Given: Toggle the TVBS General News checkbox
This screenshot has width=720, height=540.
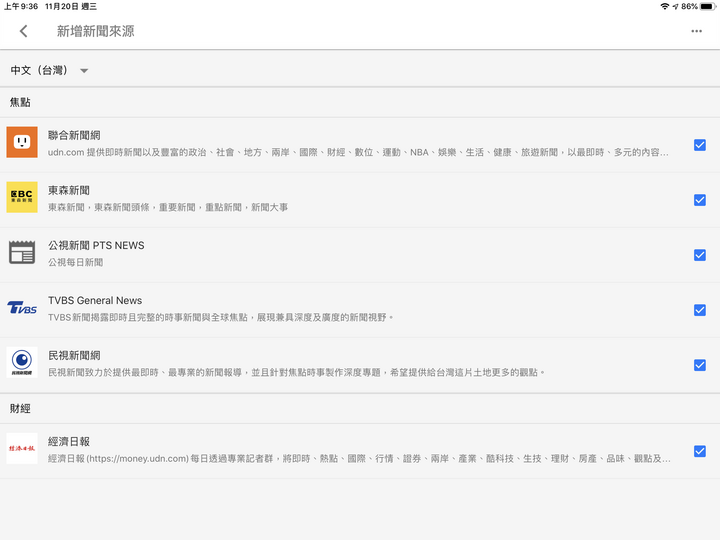Looking at the screenshot, I should click(x=699, y=310).
